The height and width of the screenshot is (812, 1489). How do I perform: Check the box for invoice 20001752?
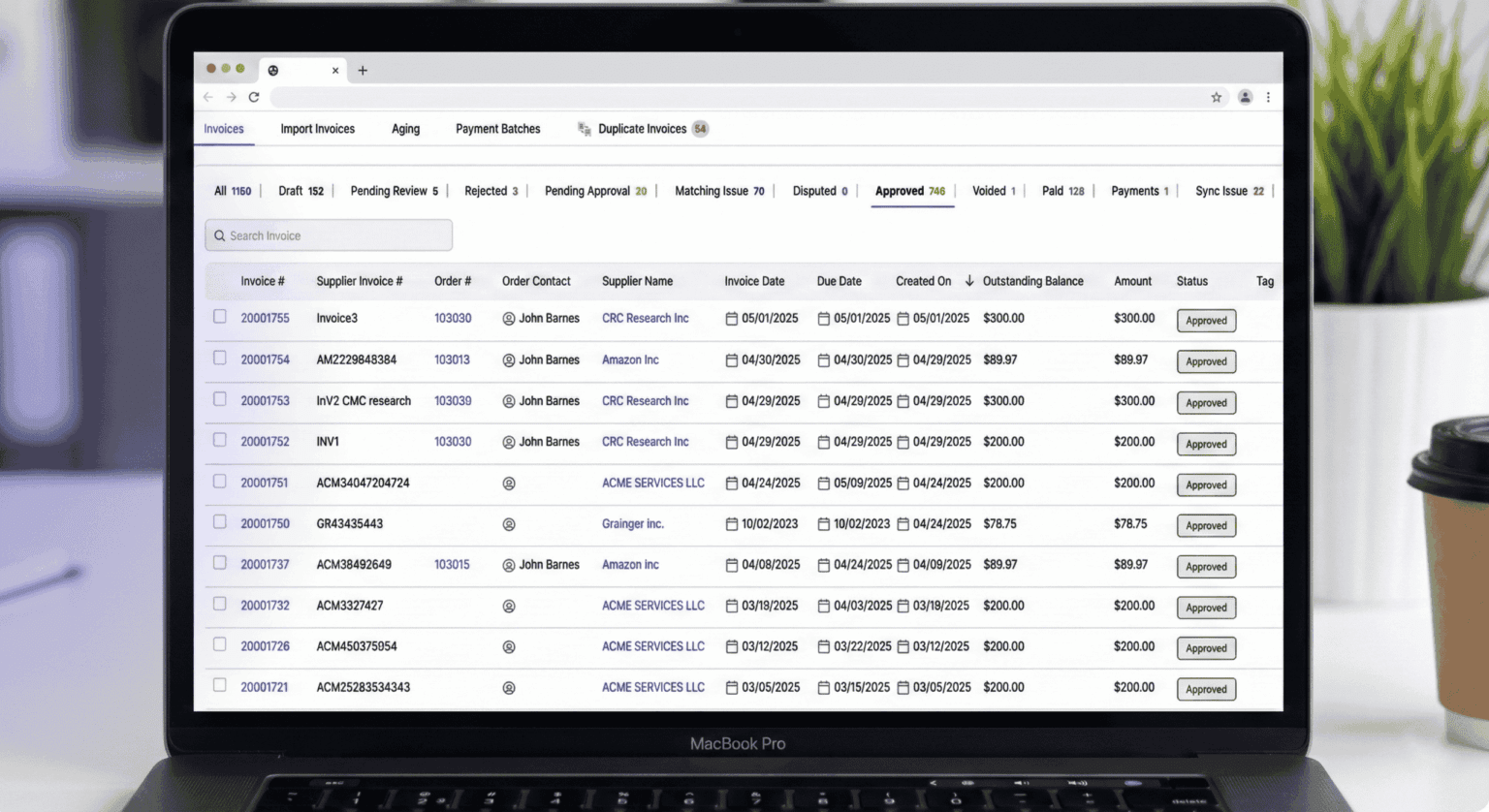(220, 440)
